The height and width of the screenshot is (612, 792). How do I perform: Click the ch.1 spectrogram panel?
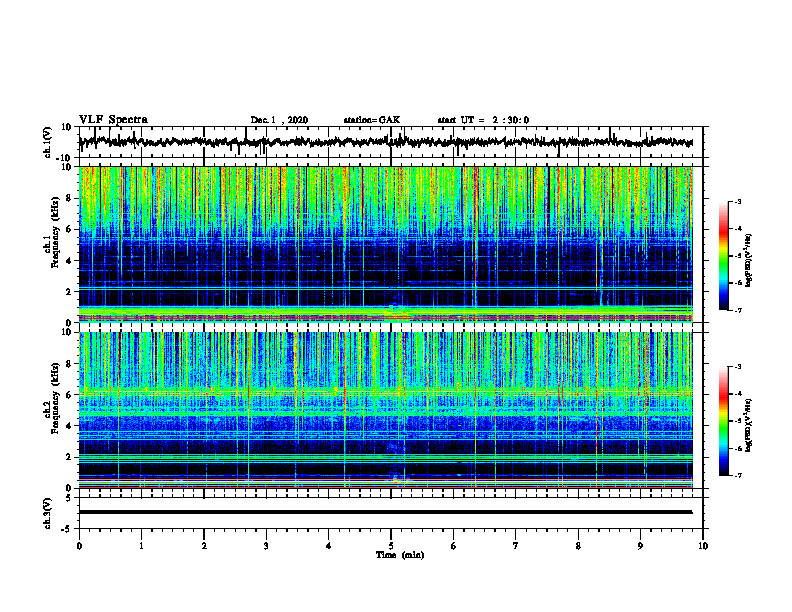385,244
